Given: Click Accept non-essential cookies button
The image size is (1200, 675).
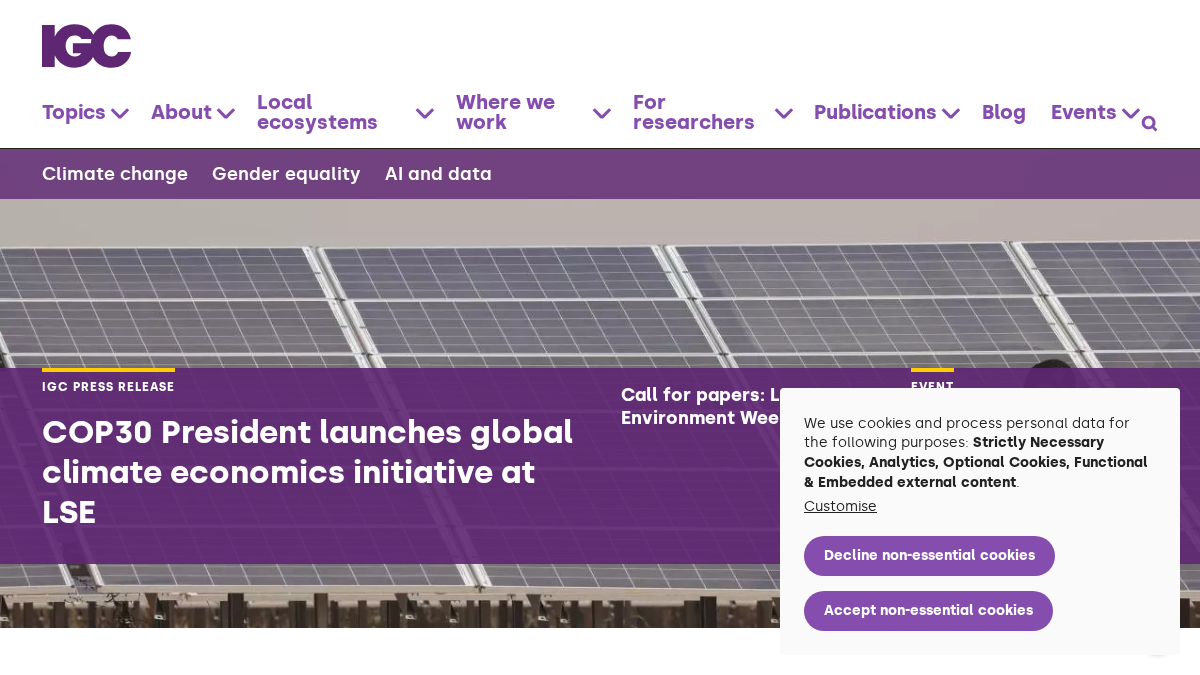Looking at the screenshot, I should 928,611.
